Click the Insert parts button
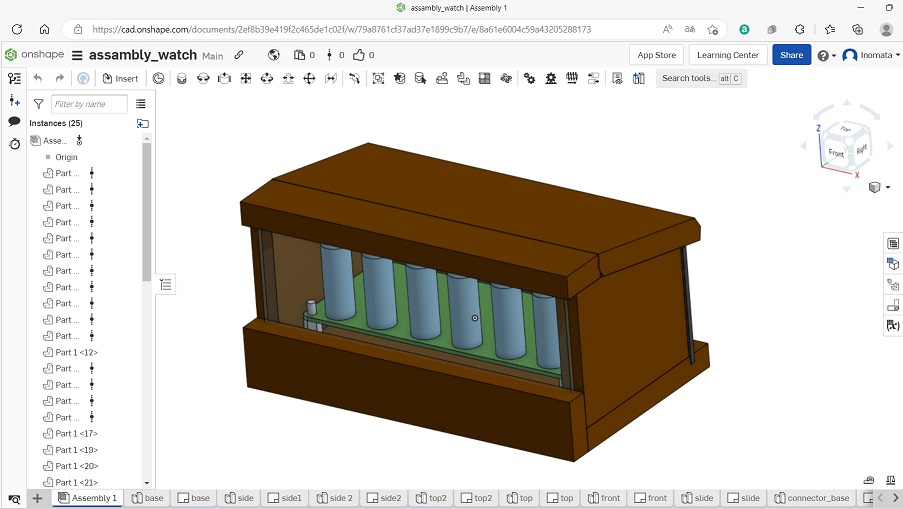 click(x=120, y=78)
